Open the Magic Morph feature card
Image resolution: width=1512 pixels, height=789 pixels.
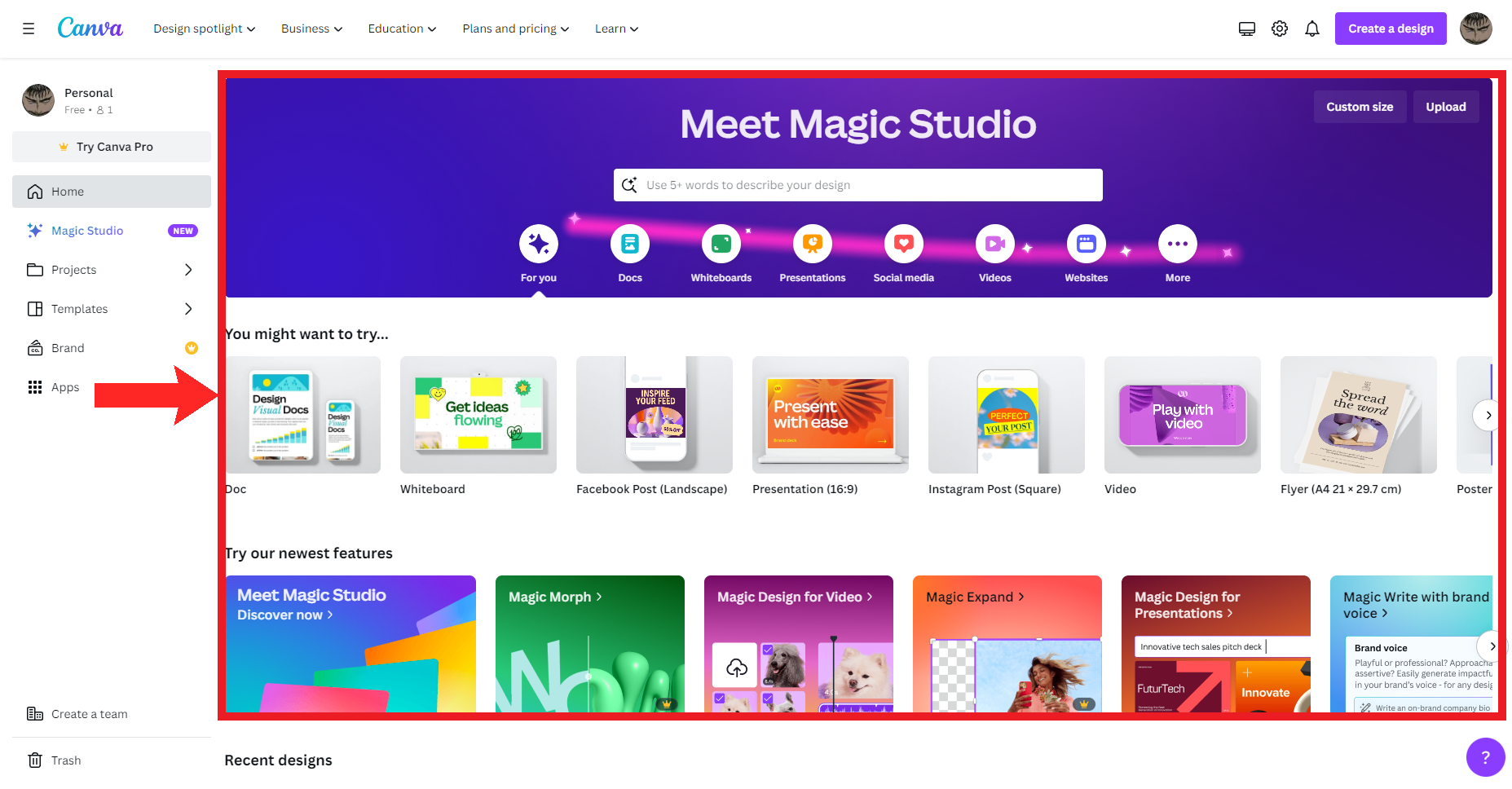point(590,644)
